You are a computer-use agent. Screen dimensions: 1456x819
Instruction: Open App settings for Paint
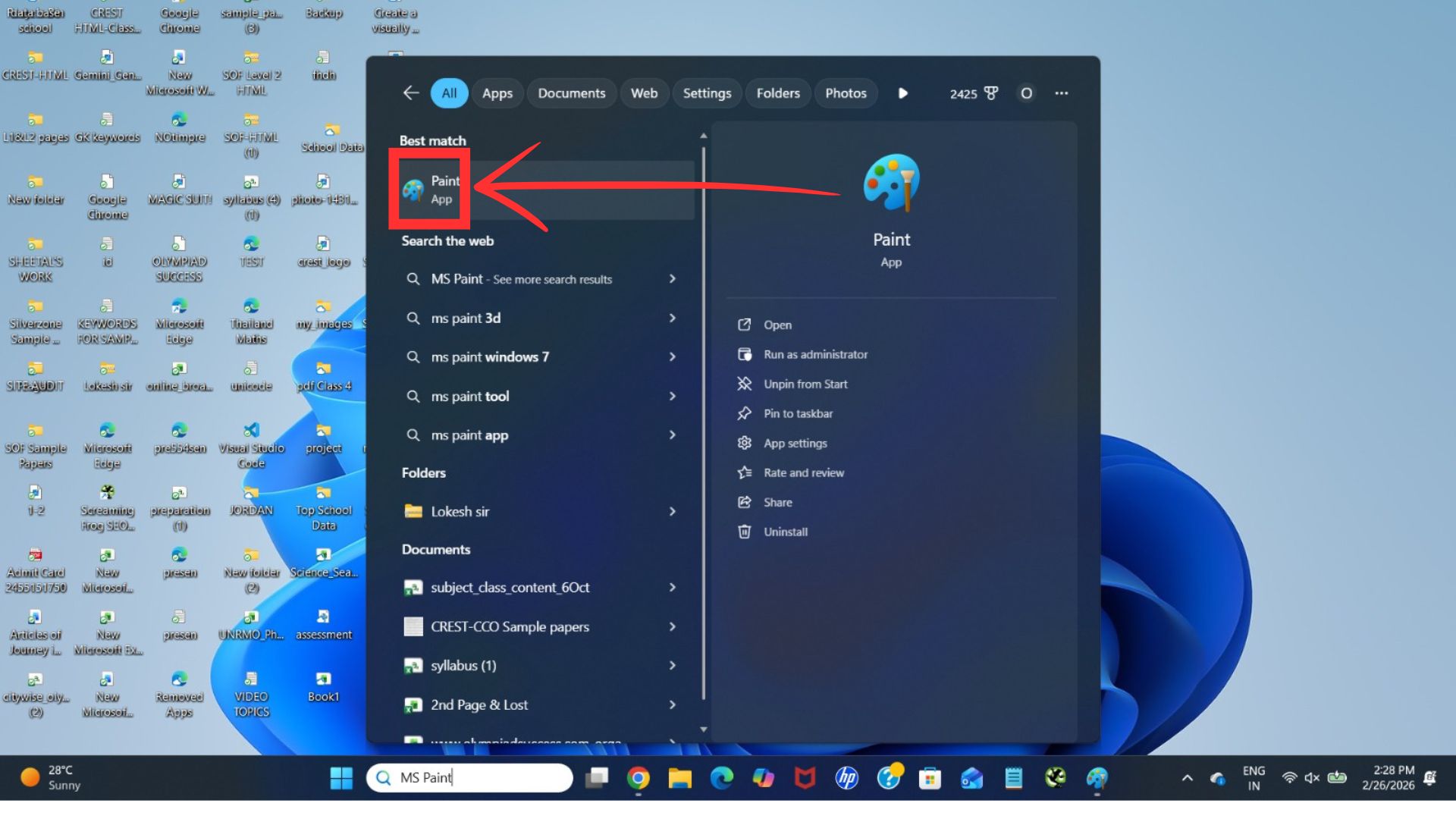click(x=795, y=443)
